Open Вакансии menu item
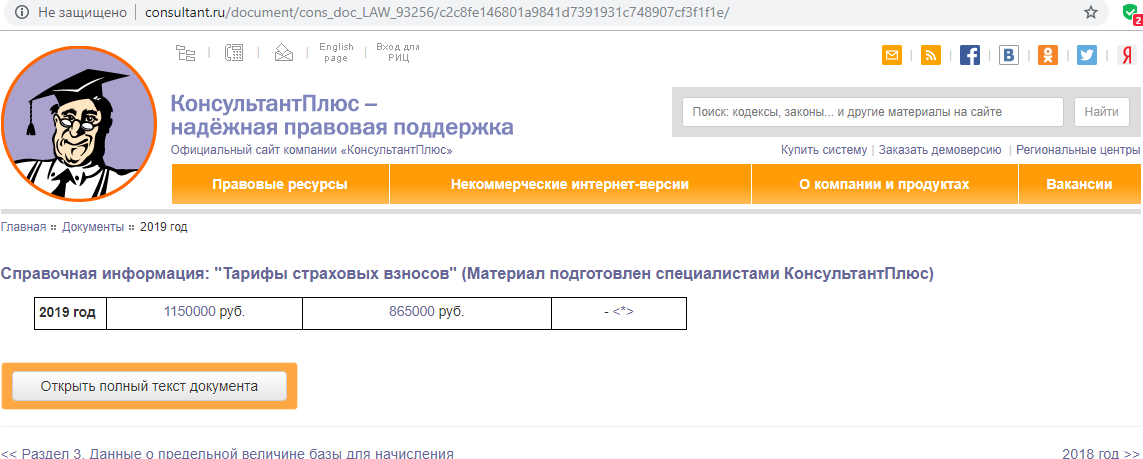Viewport: 1143px width, 459px height. coord(1080,184)
